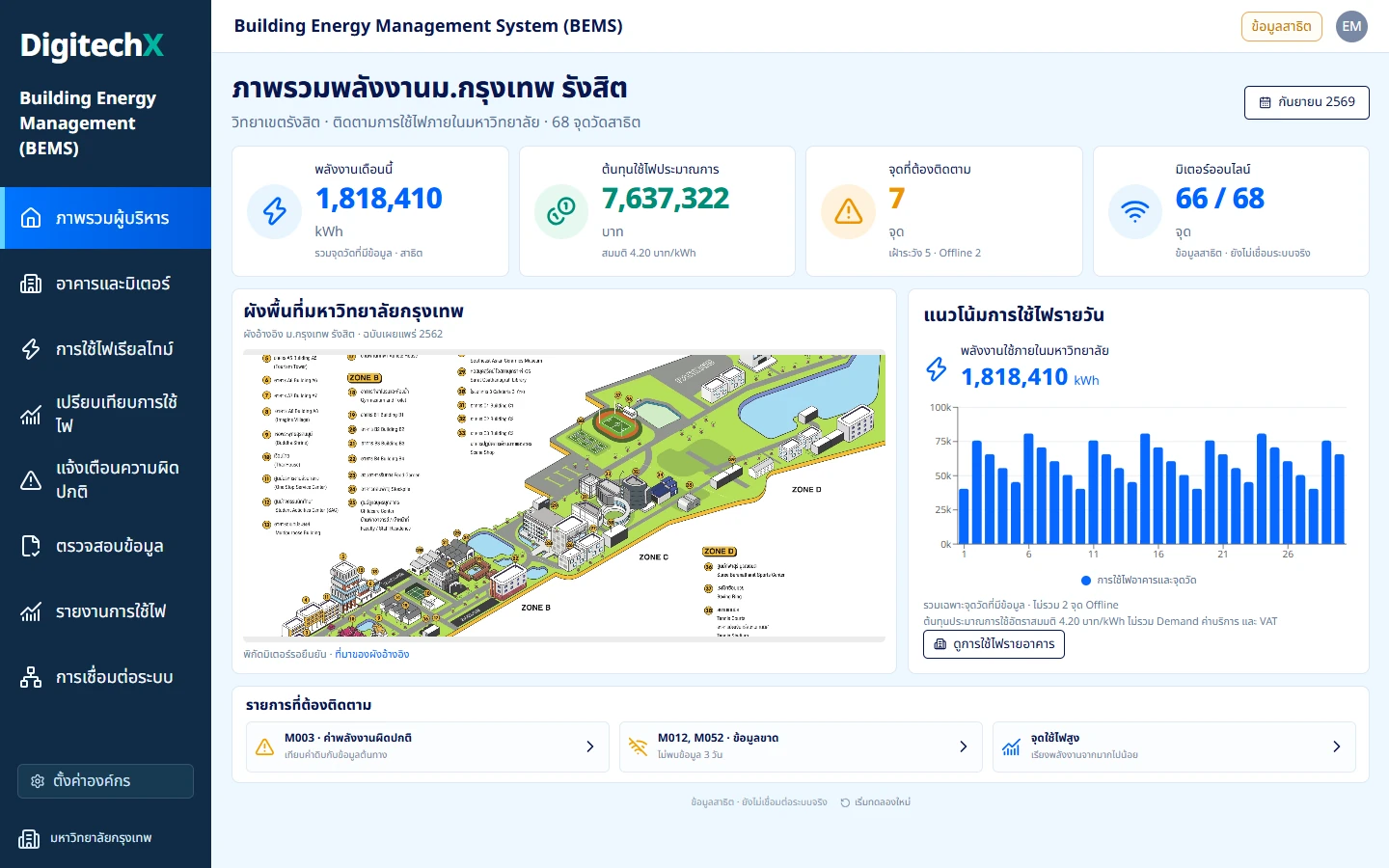The width and height of the screenshot is (1389, 868).
Task: Click the warning icon beside M003 alert
Action: coord(264,746)
